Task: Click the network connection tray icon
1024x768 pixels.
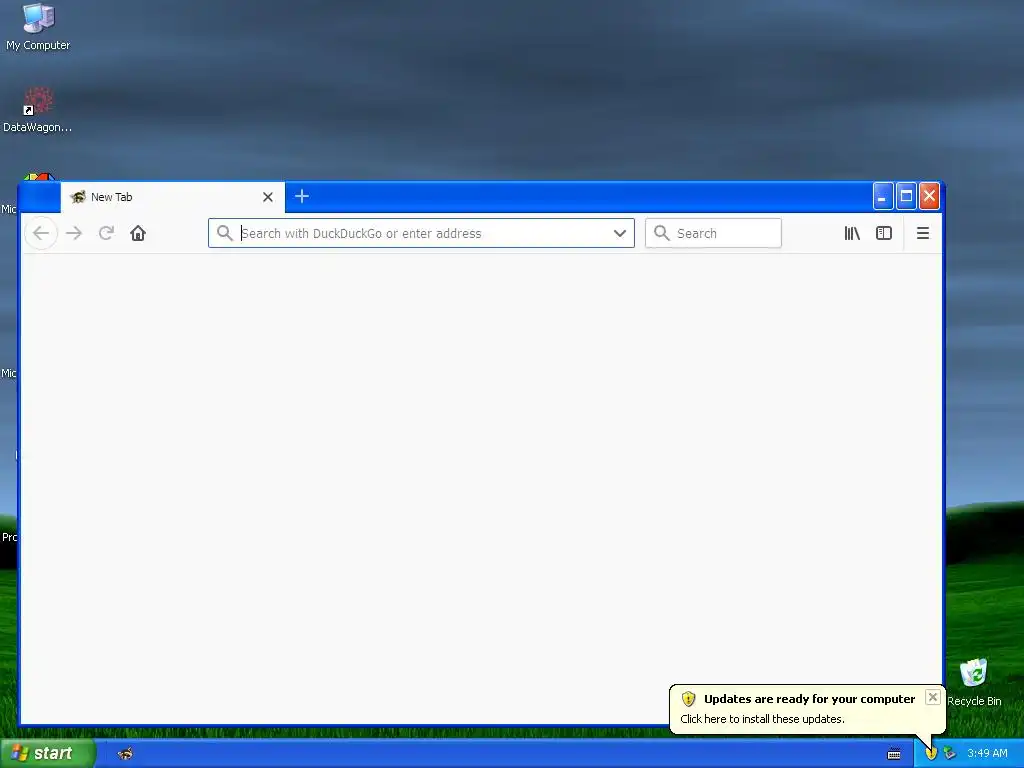Action: [x=950, y=754]
